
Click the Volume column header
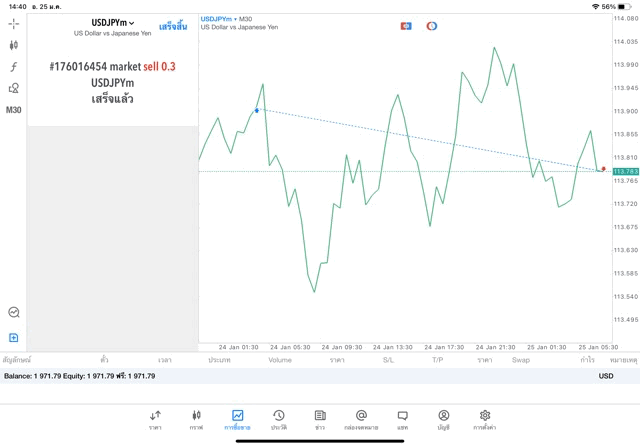pyautogui.click(x=280, y=359)
